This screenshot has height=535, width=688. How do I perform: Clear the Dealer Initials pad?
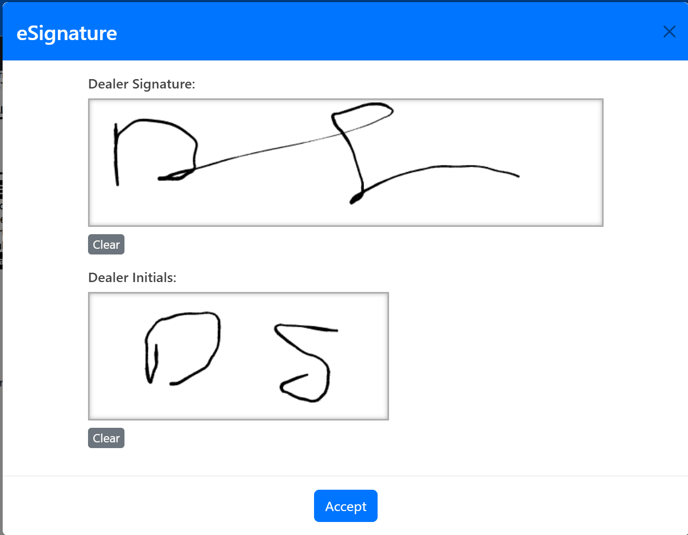(106, 438)
